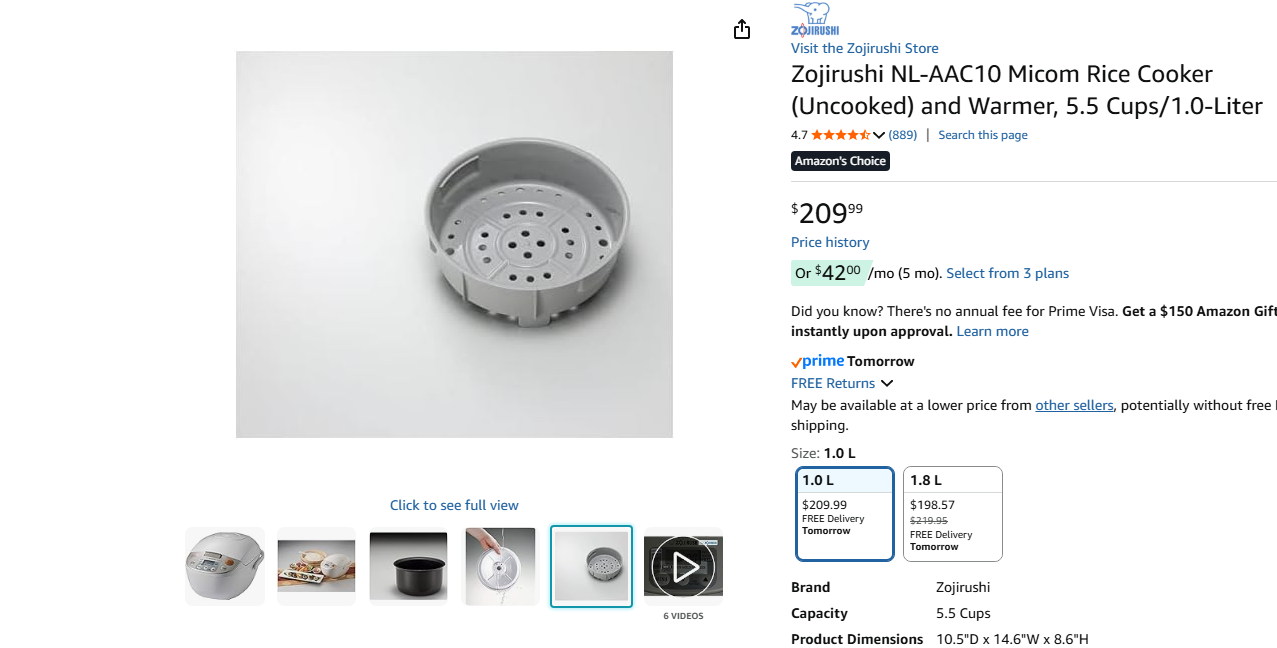Click the Amazon's Choice badge
The width and height of the screenshot is (1277, 648).
(840, 161)
